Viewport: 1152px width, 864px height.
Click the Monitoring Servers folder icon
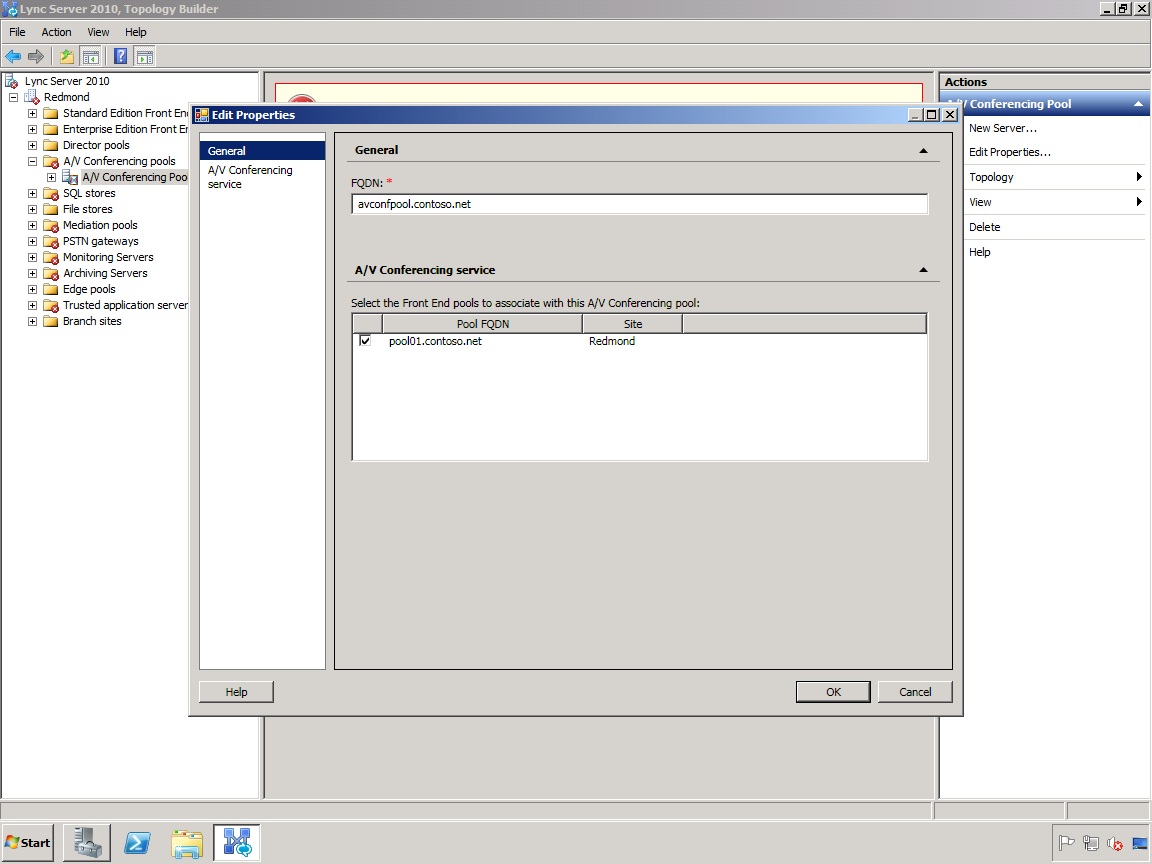(51, 257)
